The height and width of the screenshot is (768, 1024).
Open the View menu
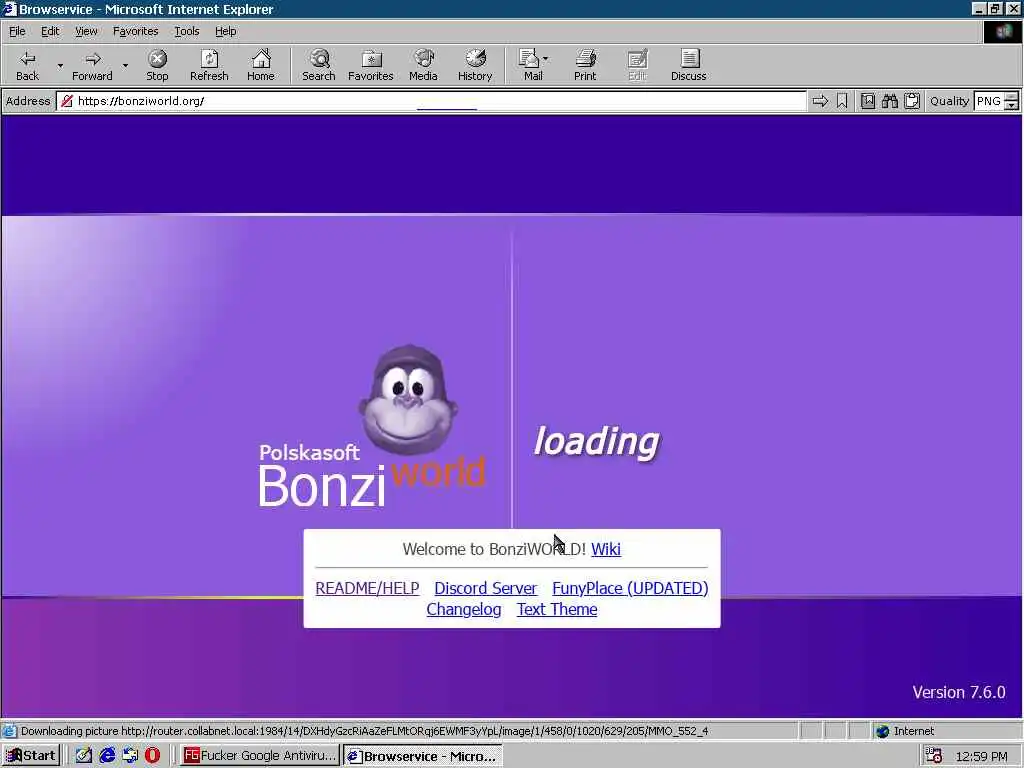click(86, 31)
